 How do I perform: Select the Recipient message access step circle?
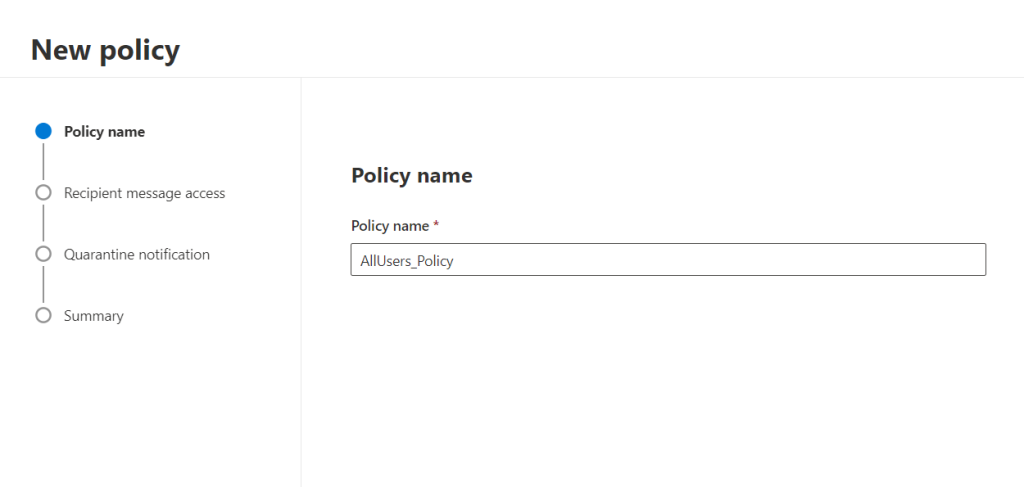pyautogui.click(x=43, y=193)
